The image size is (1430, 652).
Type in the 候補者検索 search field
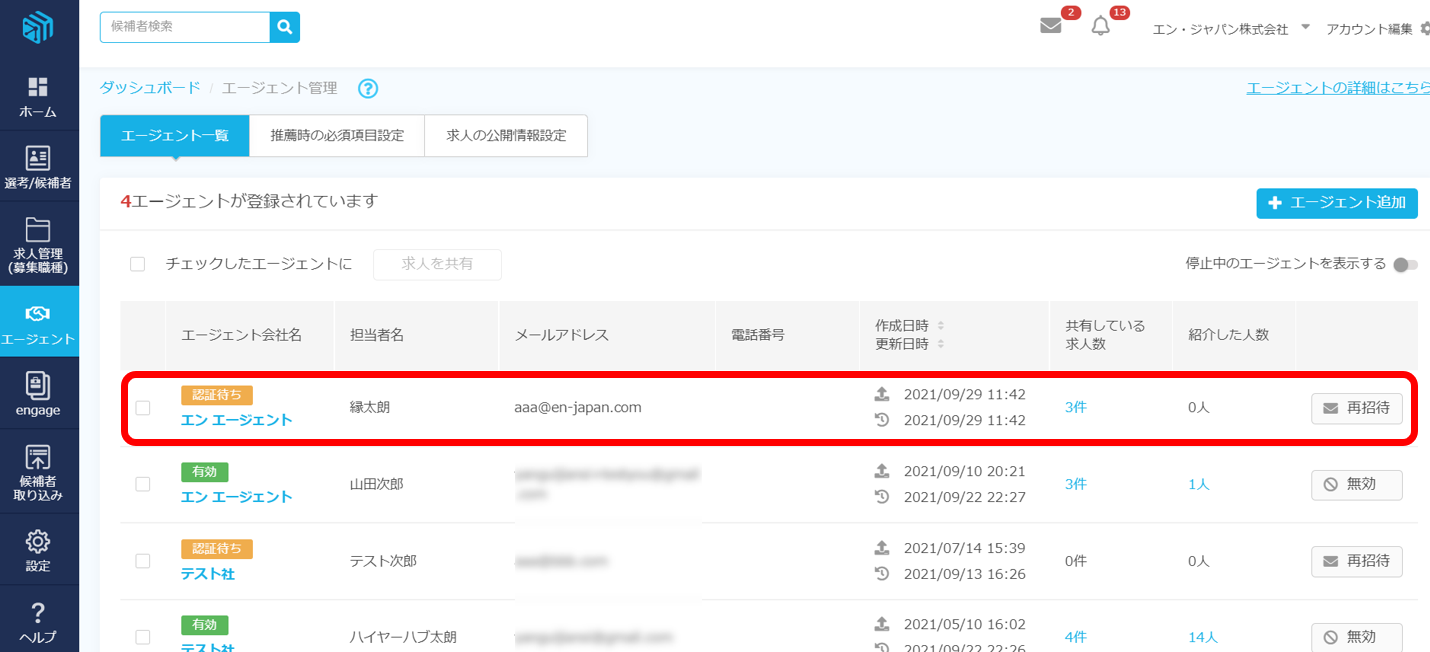pos(185,27)
